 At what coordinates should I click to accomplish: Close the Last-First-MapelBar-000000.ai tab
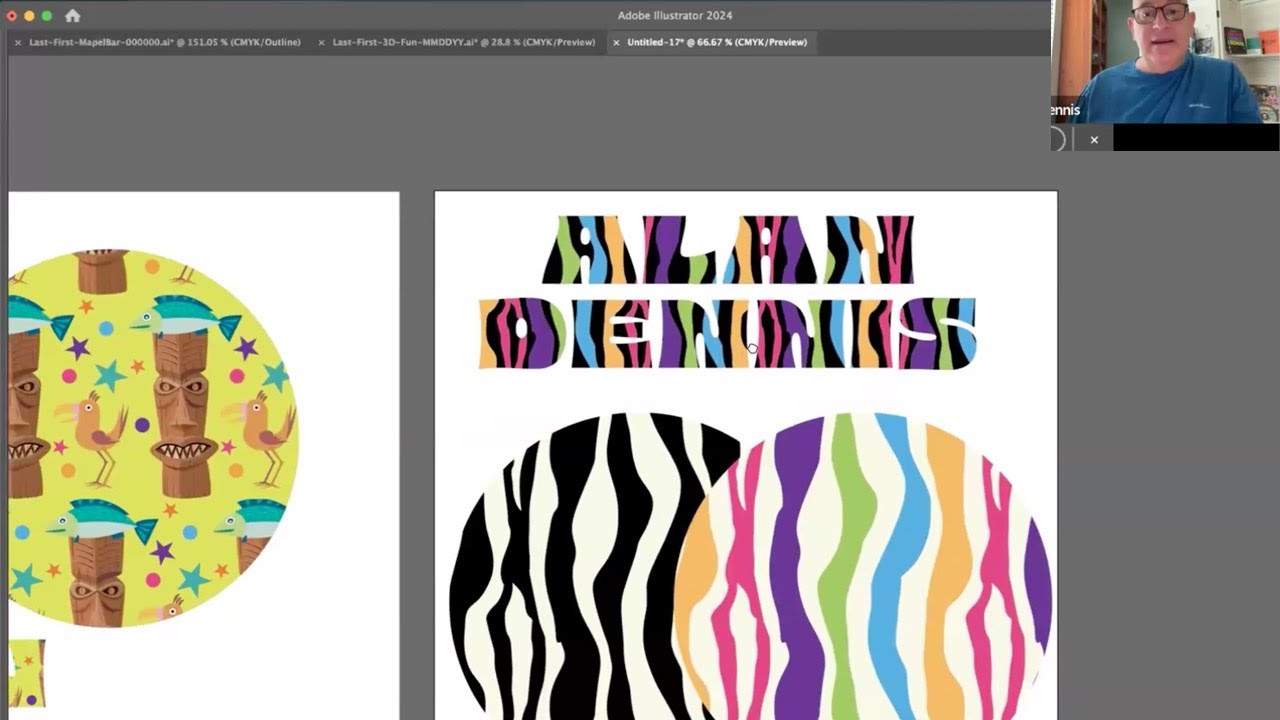click(x=18, y=43)
